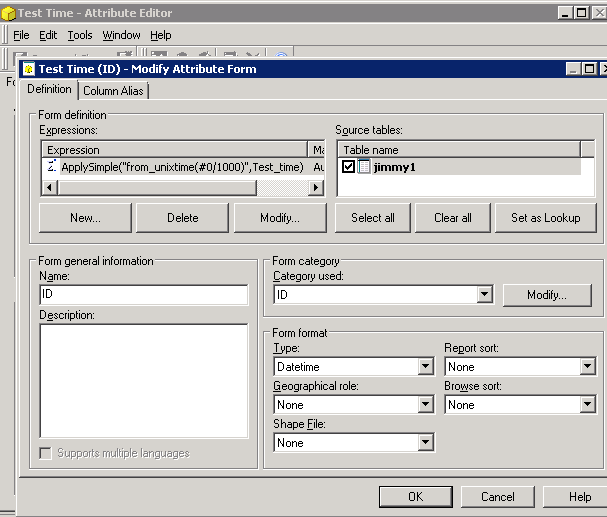Click the Clear all button

pyautogui.click(x=453, y=218)
